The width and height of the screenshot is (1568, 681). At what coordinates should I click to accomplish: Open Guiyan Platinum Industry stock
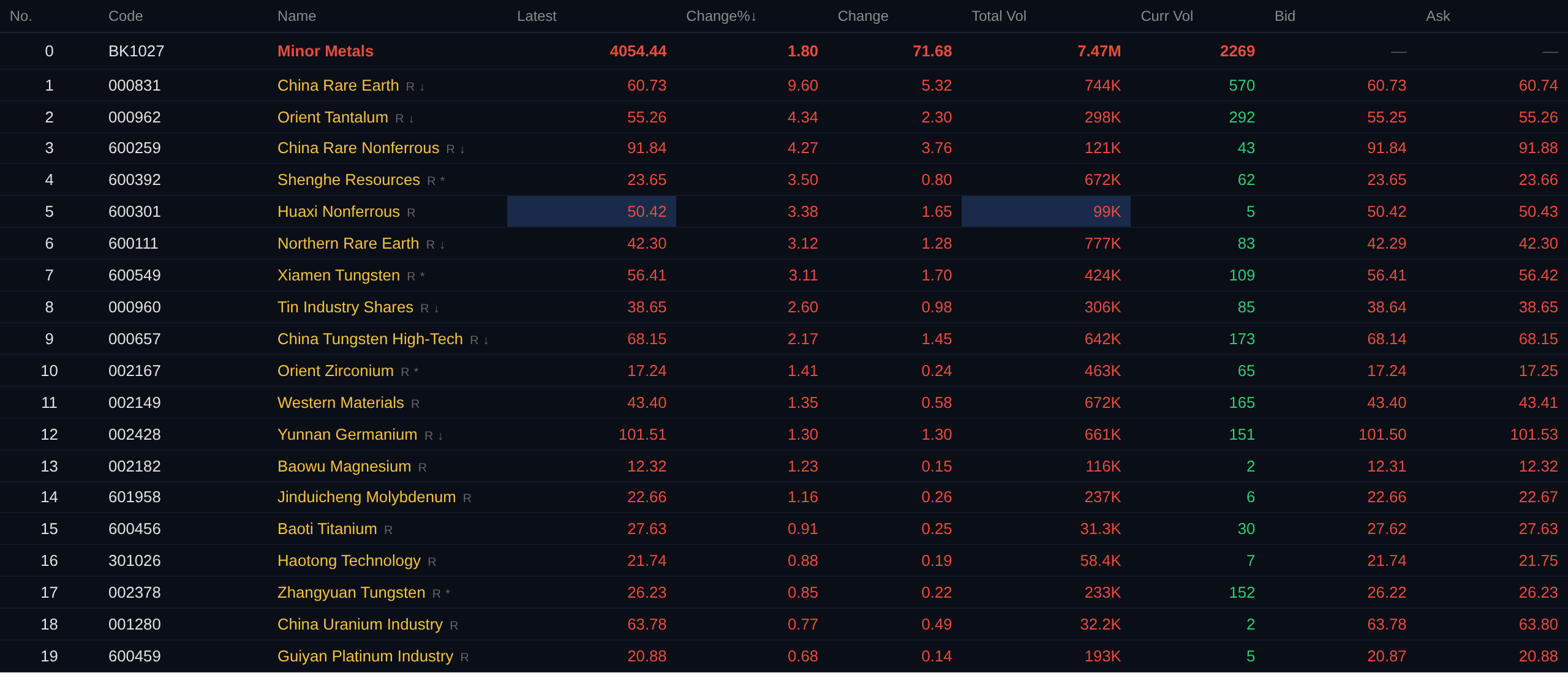(365, 657)
